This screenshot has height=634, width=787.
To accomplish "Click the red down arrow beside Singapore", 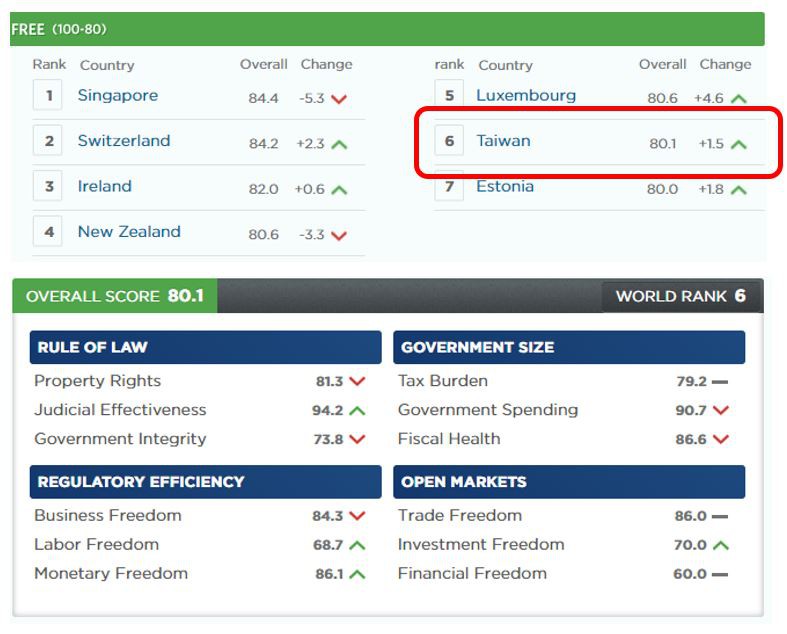I will (x=338, y=98).
